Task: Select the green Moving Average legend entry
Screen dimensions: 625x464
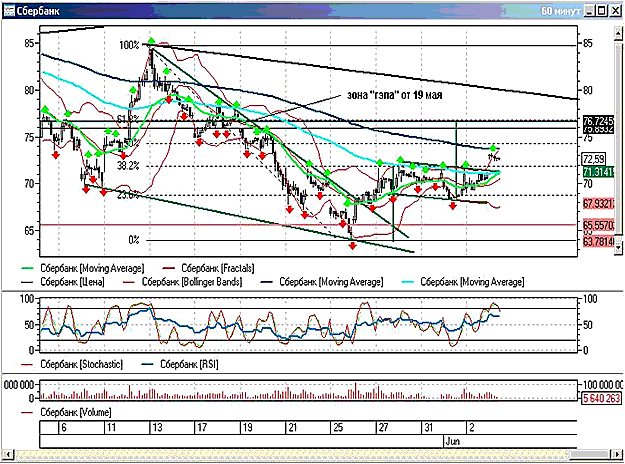Action: (83, 268)
